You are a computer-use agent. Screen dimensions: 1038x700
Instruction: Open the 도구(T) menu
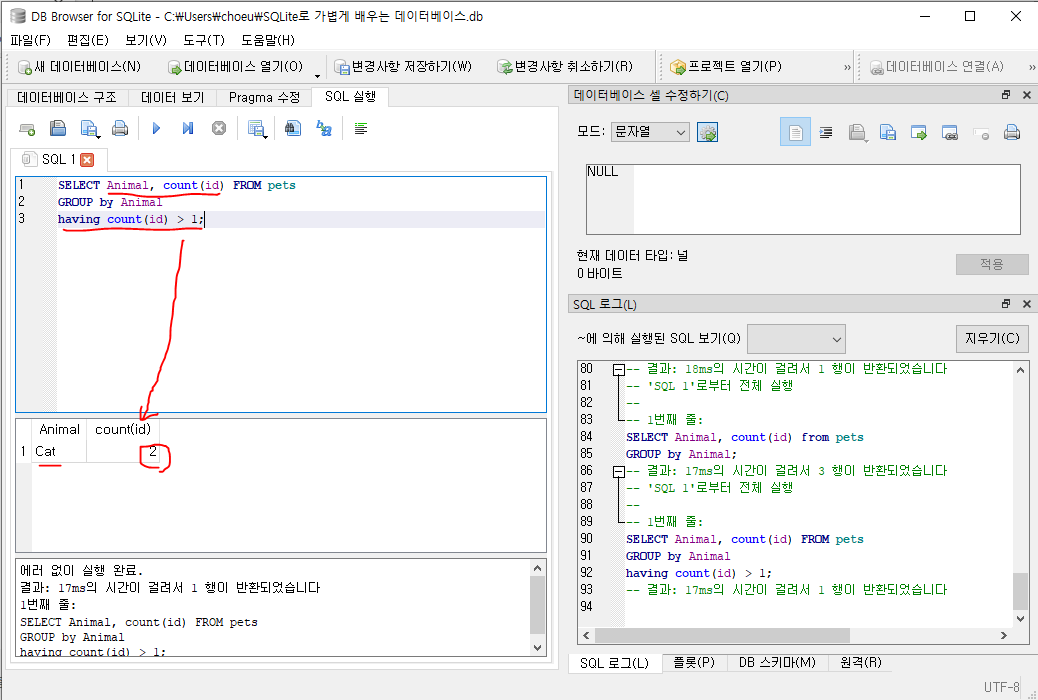point(203,40)
